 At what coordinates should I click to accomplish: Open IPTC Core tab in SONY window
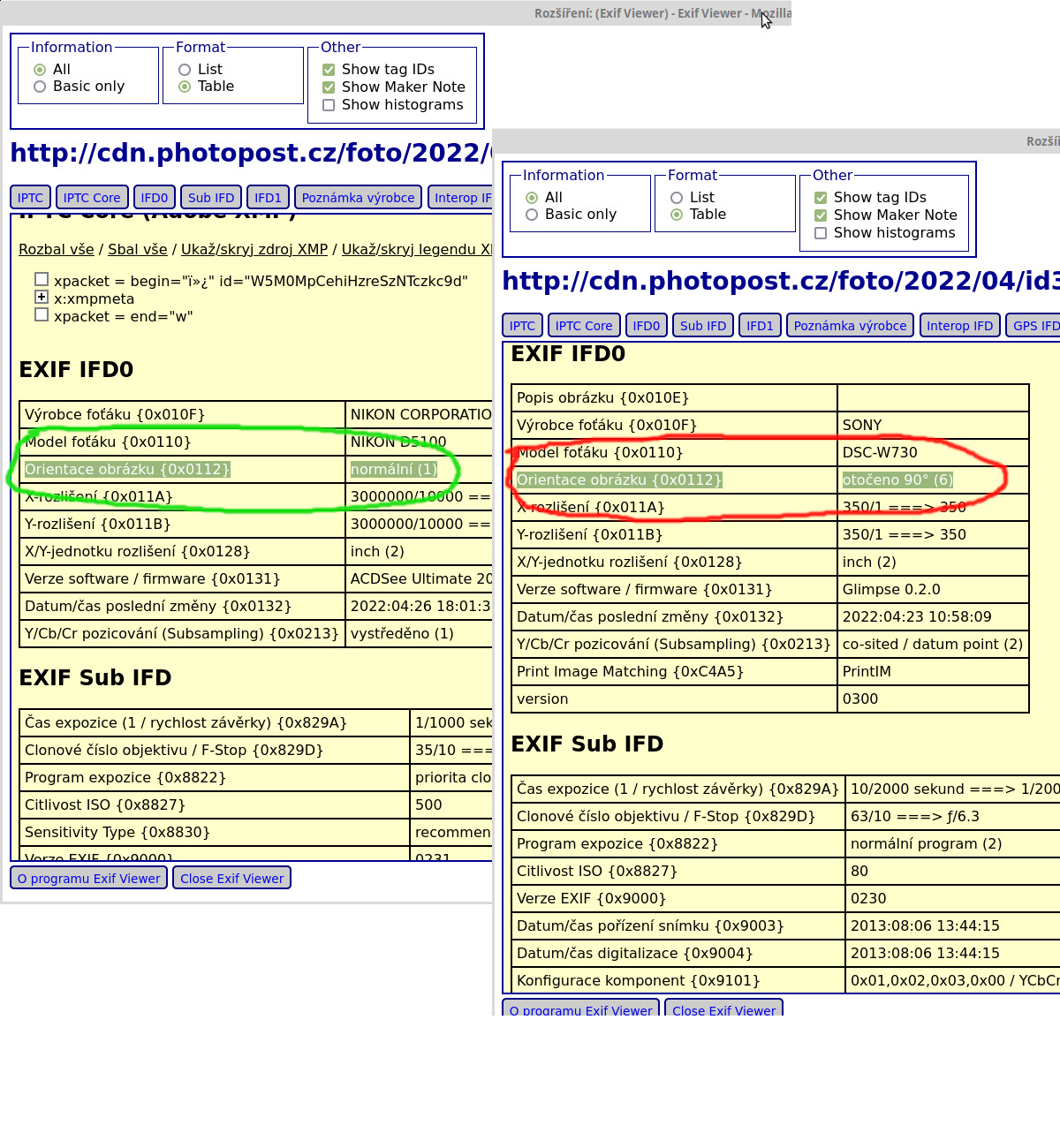click(x=584, y=326)
